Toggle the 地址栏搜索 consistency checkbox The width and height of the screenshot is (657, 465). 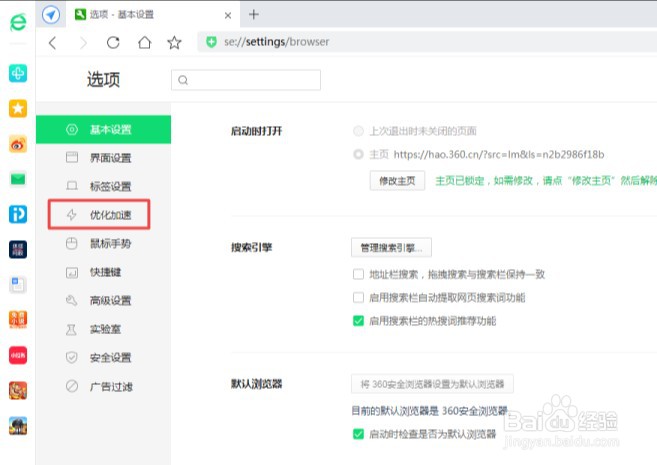[358, 274]
